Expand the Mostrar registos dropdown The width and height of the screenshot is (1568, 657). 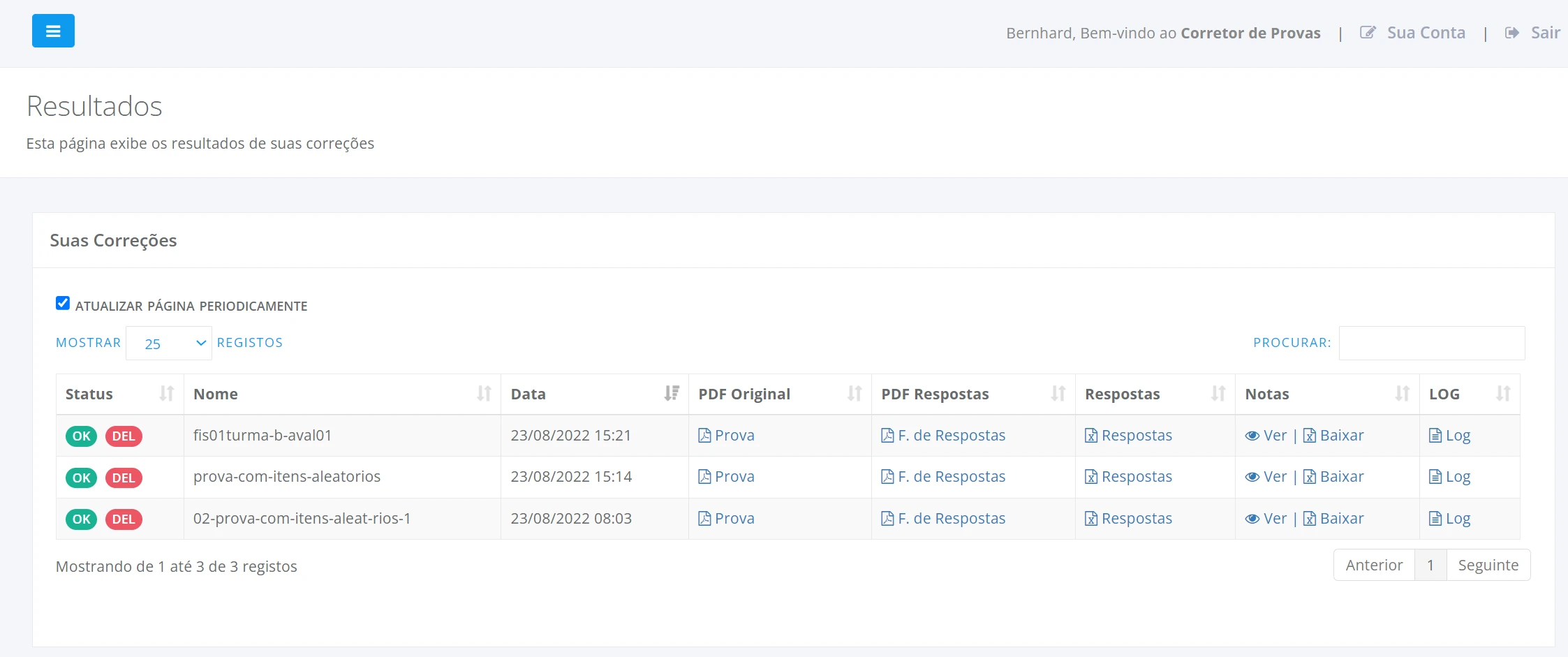tap(169, 344)
